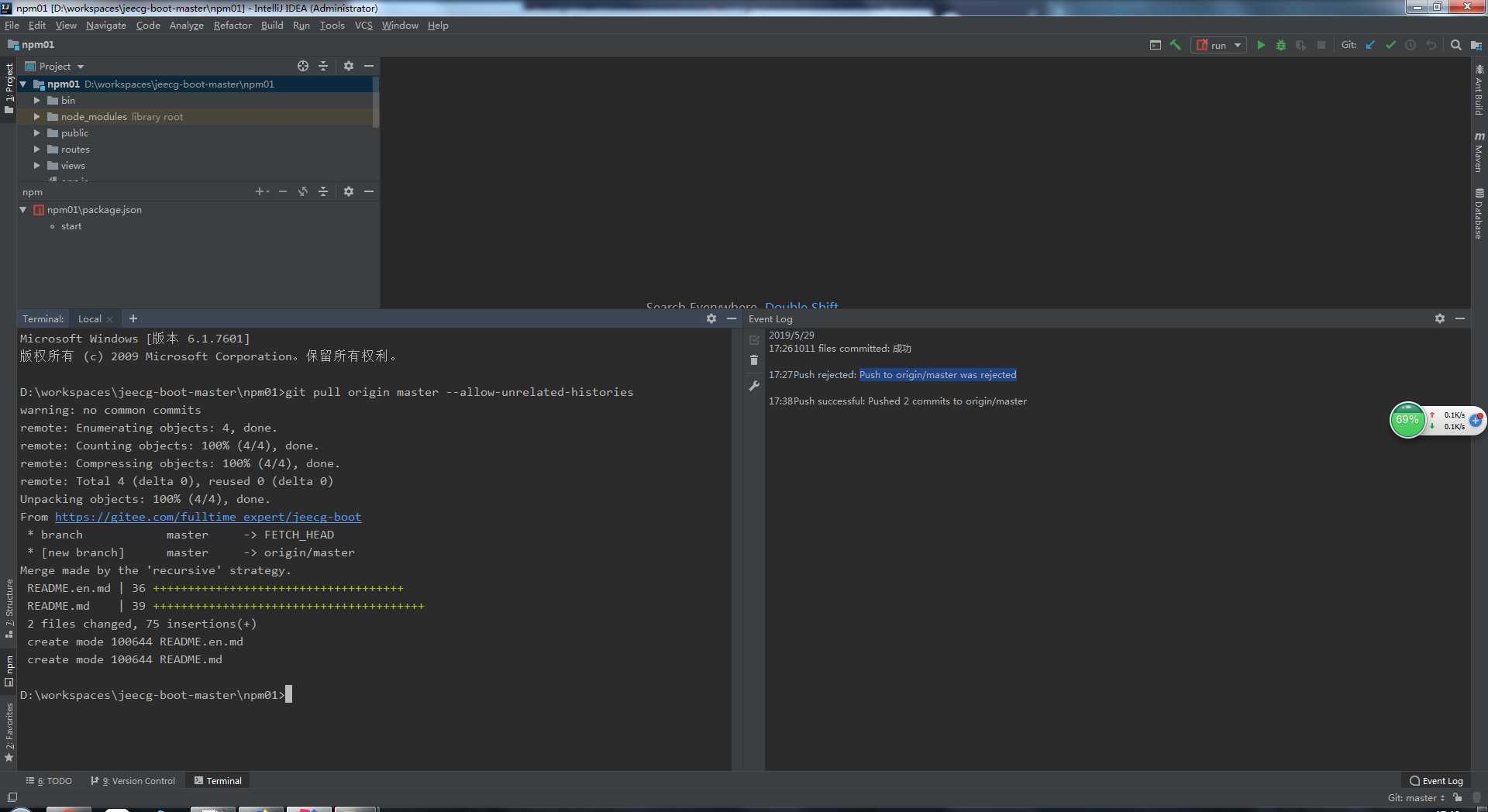The height and width of the screenshot is (812, 1488).
Task: Revert changes with the Git rollback icon
Action: [1431, 45]
